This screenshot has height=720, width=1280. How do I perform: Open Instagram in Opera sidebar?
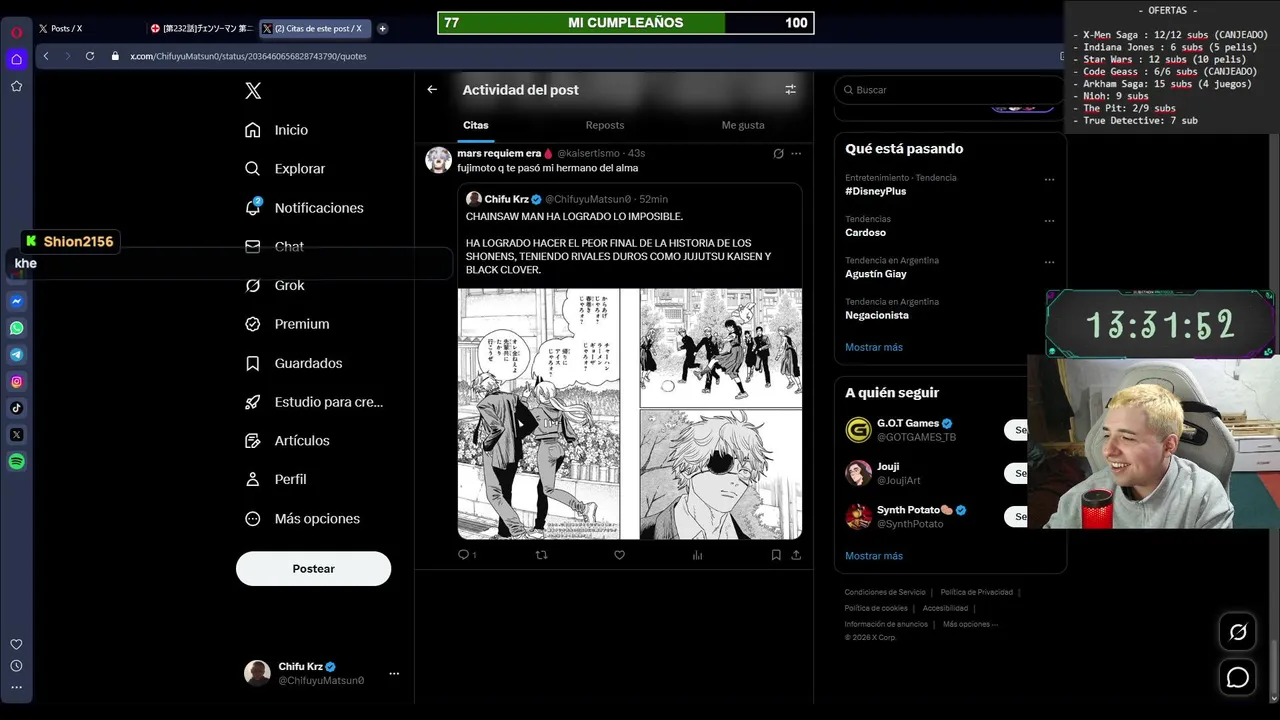[16, 381]
